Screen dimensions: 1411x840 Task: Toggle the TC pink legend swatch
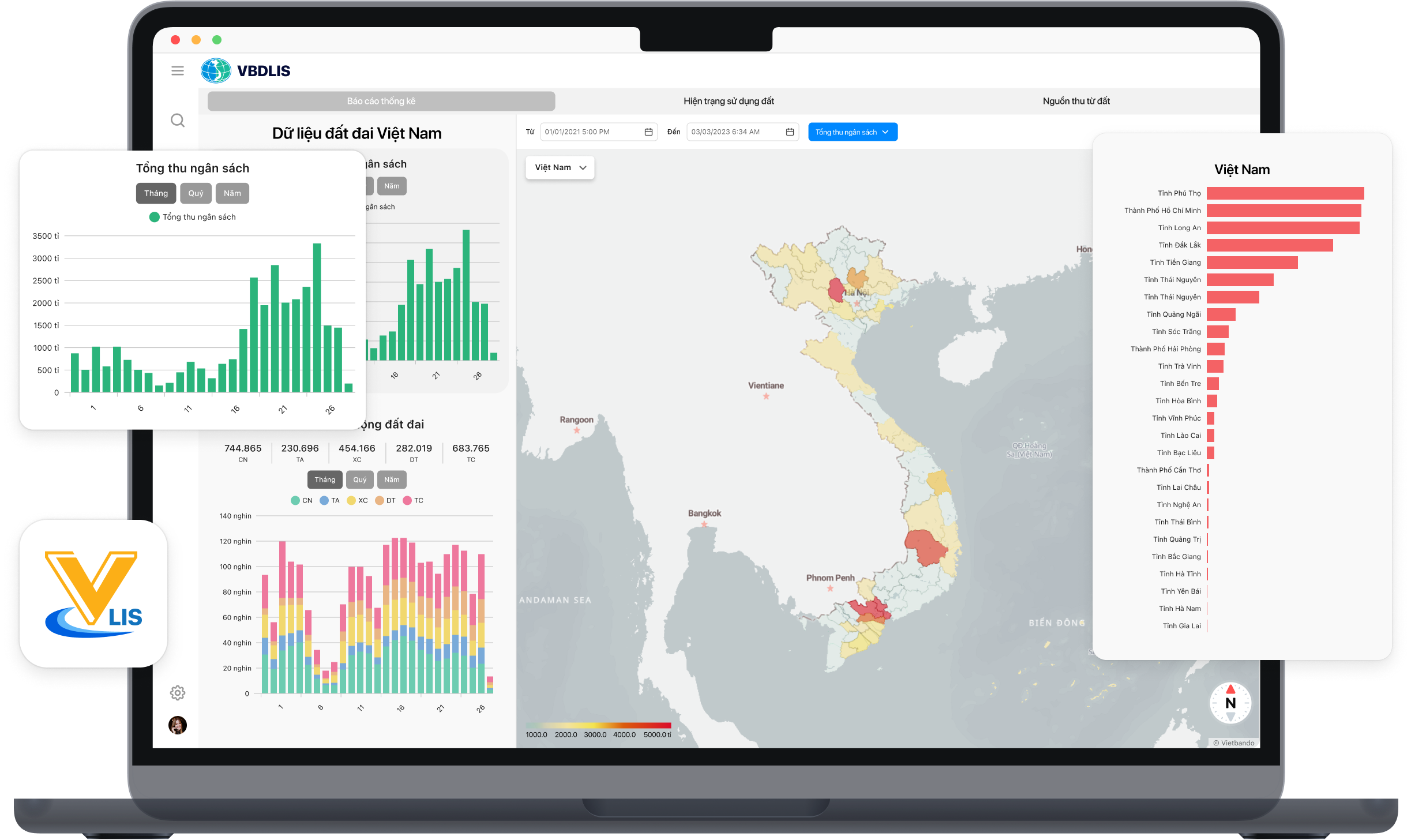coord(407,500)
